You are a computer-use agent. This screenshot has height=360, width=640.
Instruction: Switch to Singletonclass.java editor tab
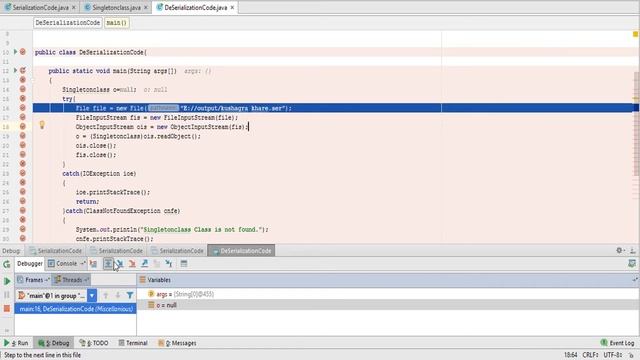(116, 7)
